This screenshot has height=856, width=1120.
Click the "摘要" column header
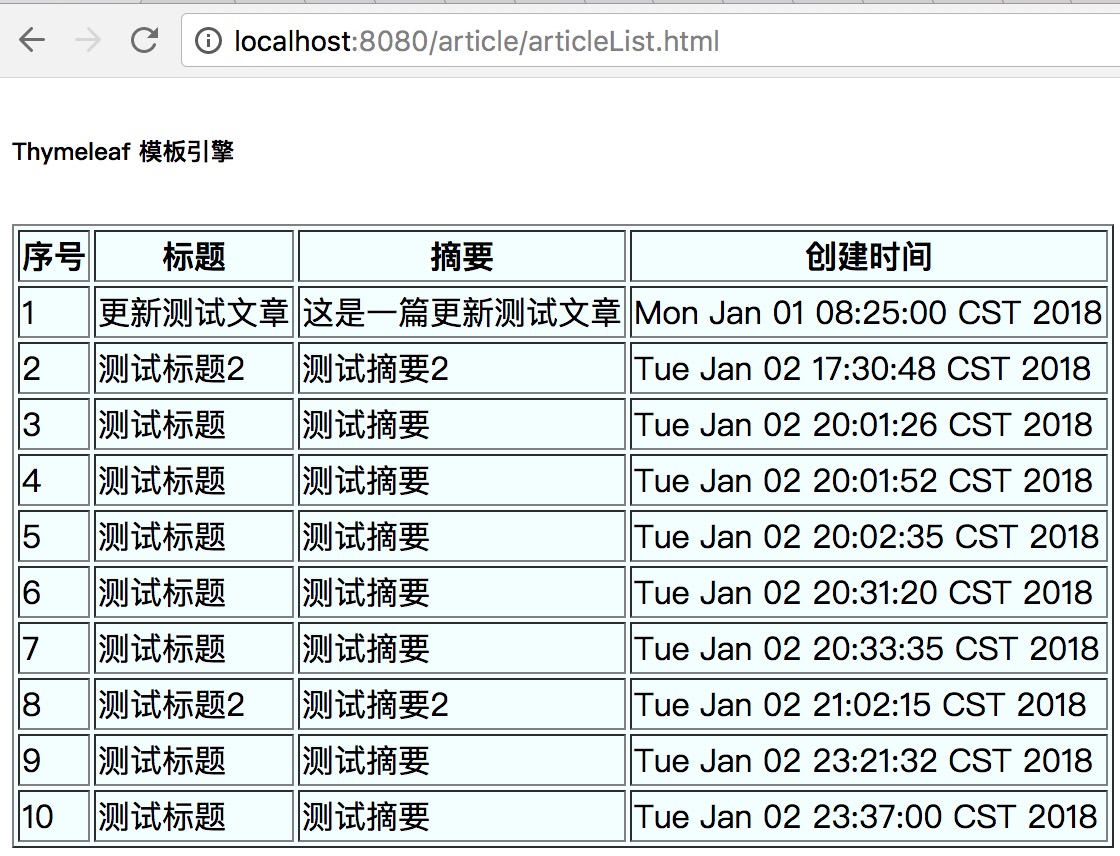tap(461, 257)
